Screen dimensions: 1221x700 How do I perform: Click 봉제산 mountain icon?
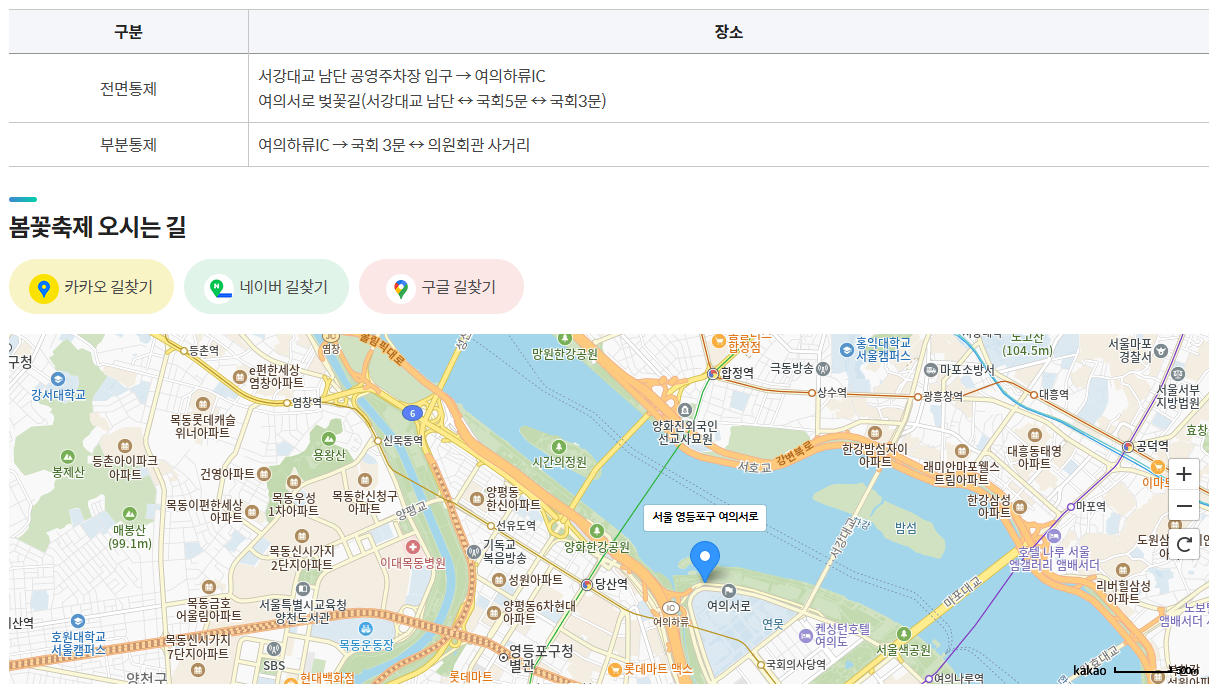point(68,456)
